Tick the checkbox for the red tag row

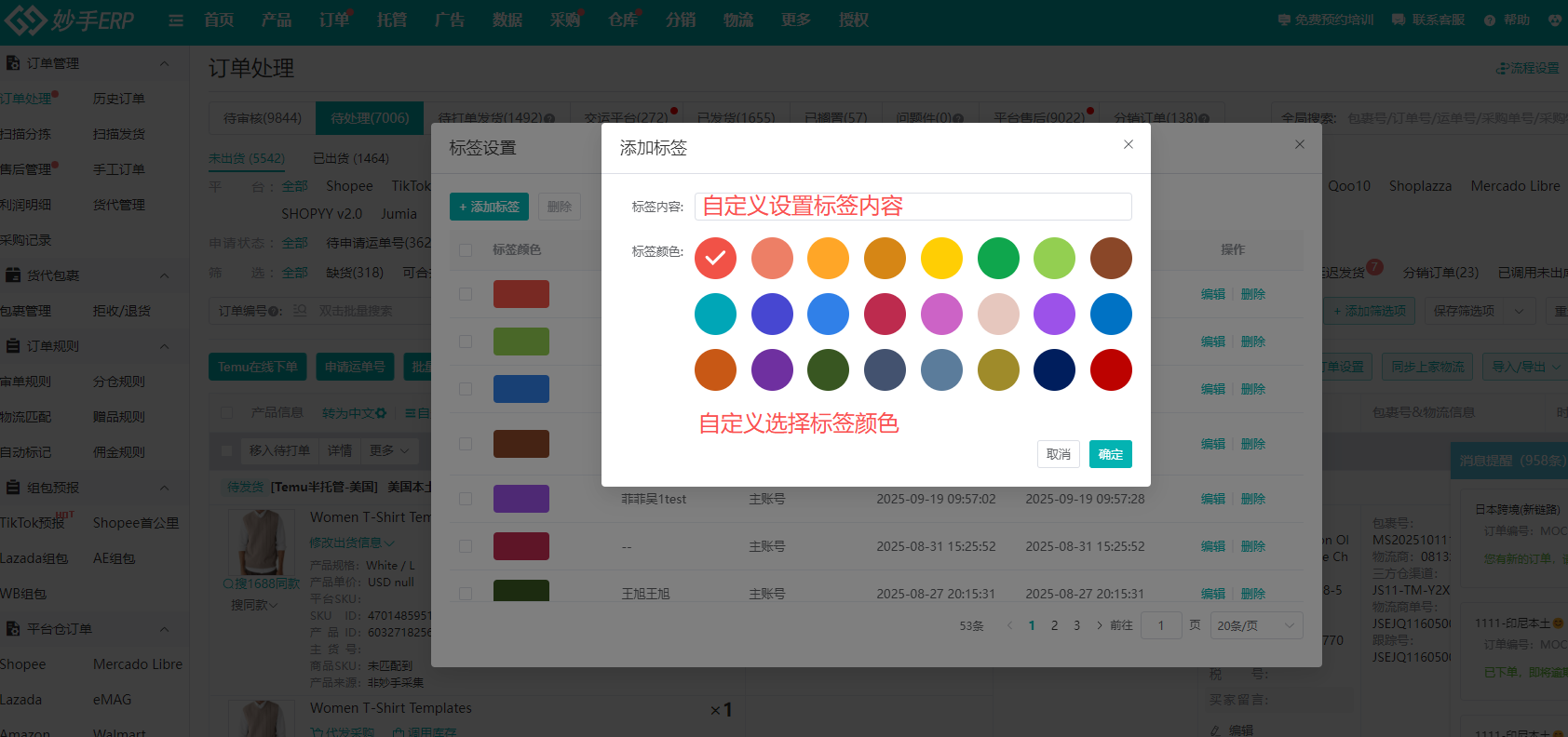466,294
